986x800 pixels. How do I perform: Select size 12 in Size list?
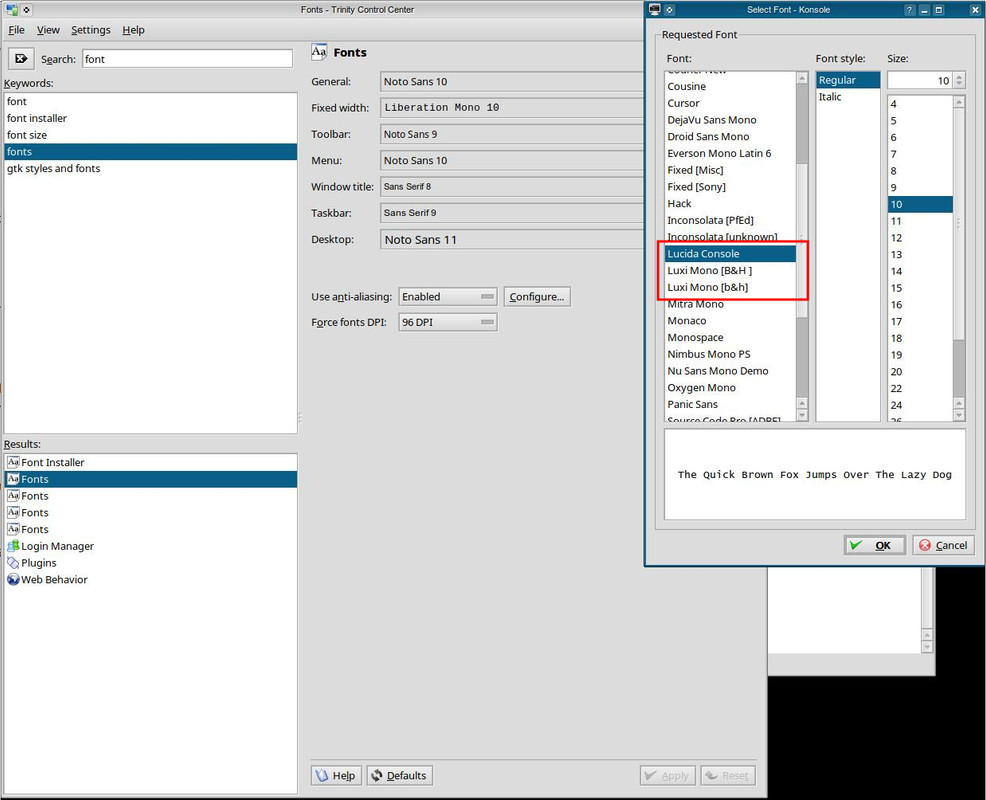921,238
